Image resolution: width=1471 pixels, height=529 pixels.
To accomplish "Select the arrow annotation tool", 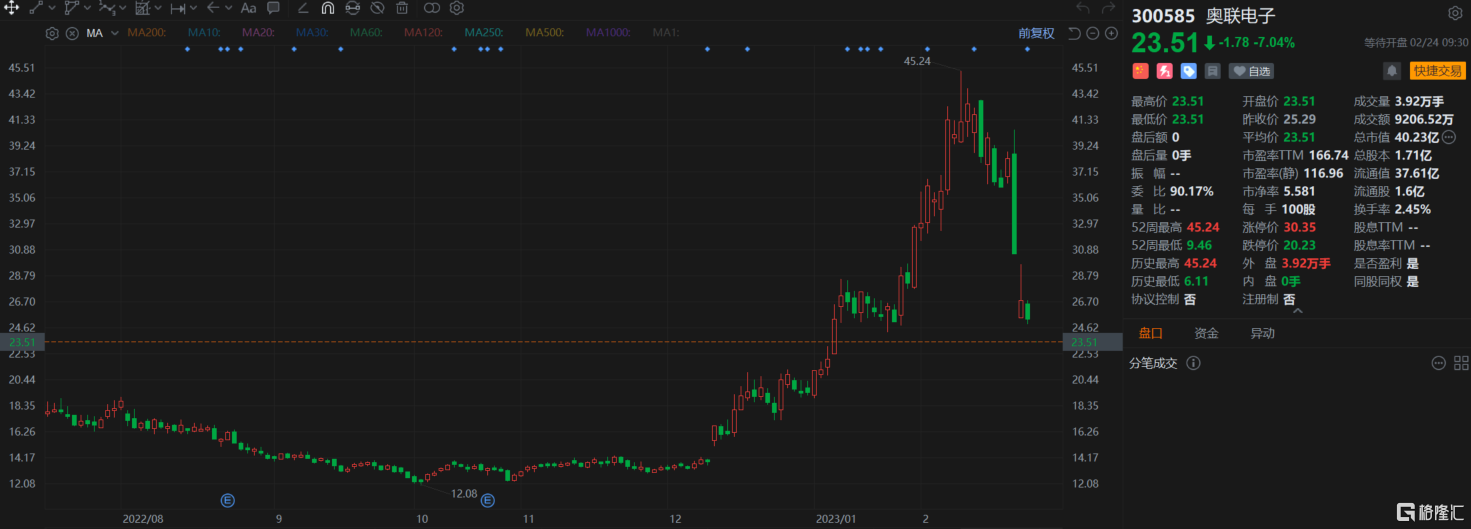I will pyautogui.click(x=212, y=8).
